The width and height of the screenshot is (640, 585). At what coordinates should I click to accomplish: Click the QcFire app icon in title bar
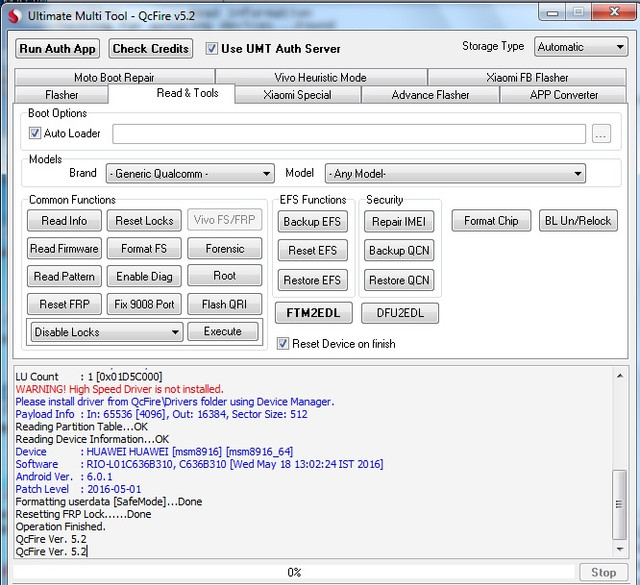click(x=15, y=16)
